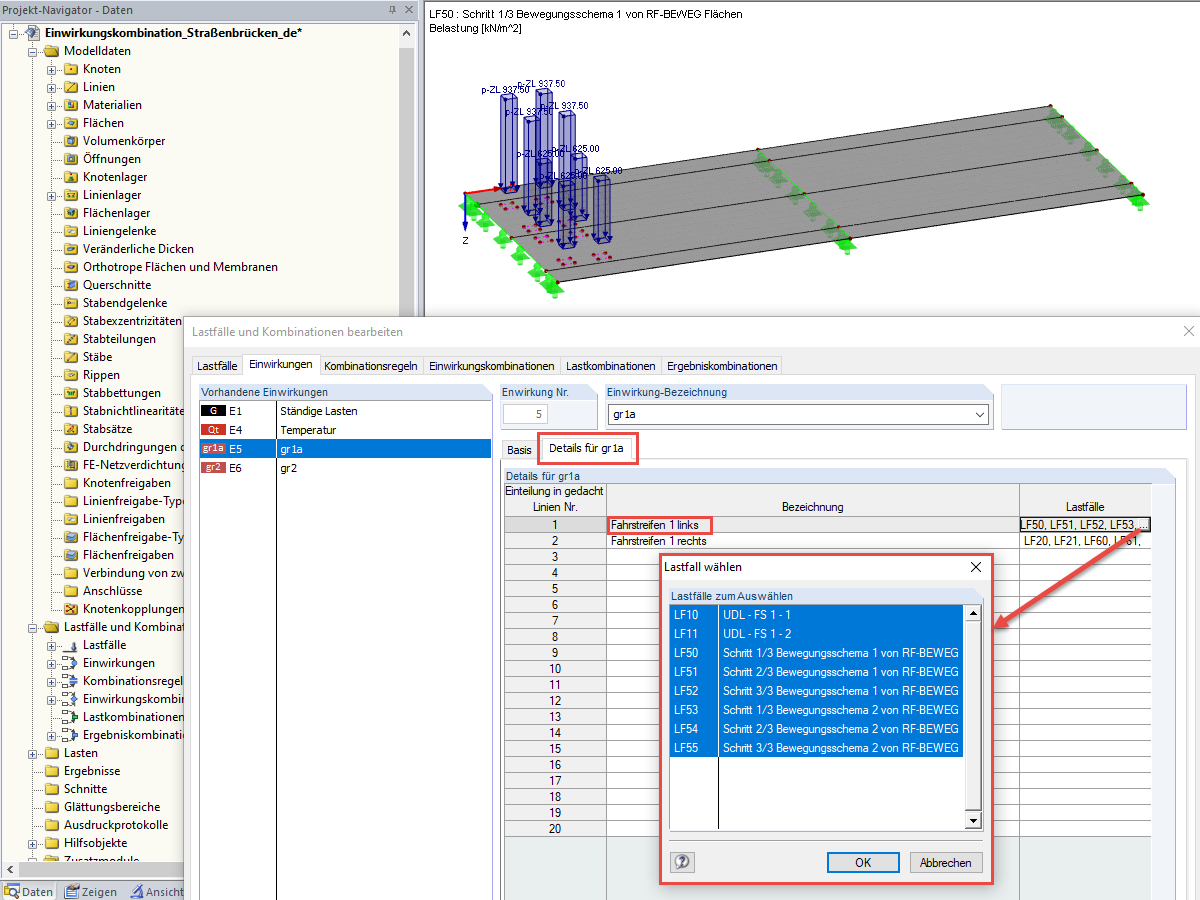This screenshot has height=900, width=1200.
Task: Click the list scrollbar down arrow in Lastfall wählen
Action: [x=972, y=820]
